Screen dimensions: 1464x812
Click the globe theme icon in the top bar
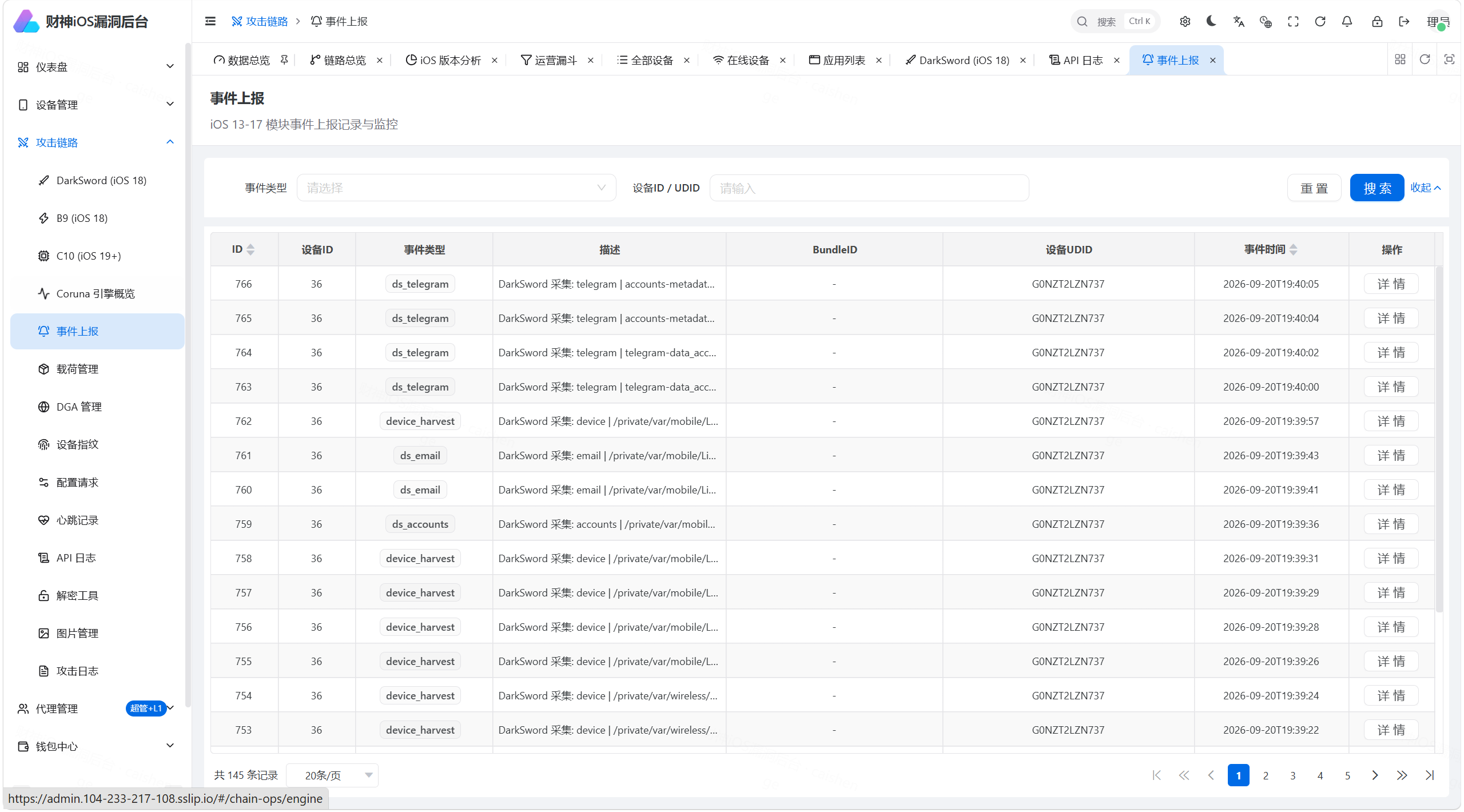click(x=1266, y=21)
